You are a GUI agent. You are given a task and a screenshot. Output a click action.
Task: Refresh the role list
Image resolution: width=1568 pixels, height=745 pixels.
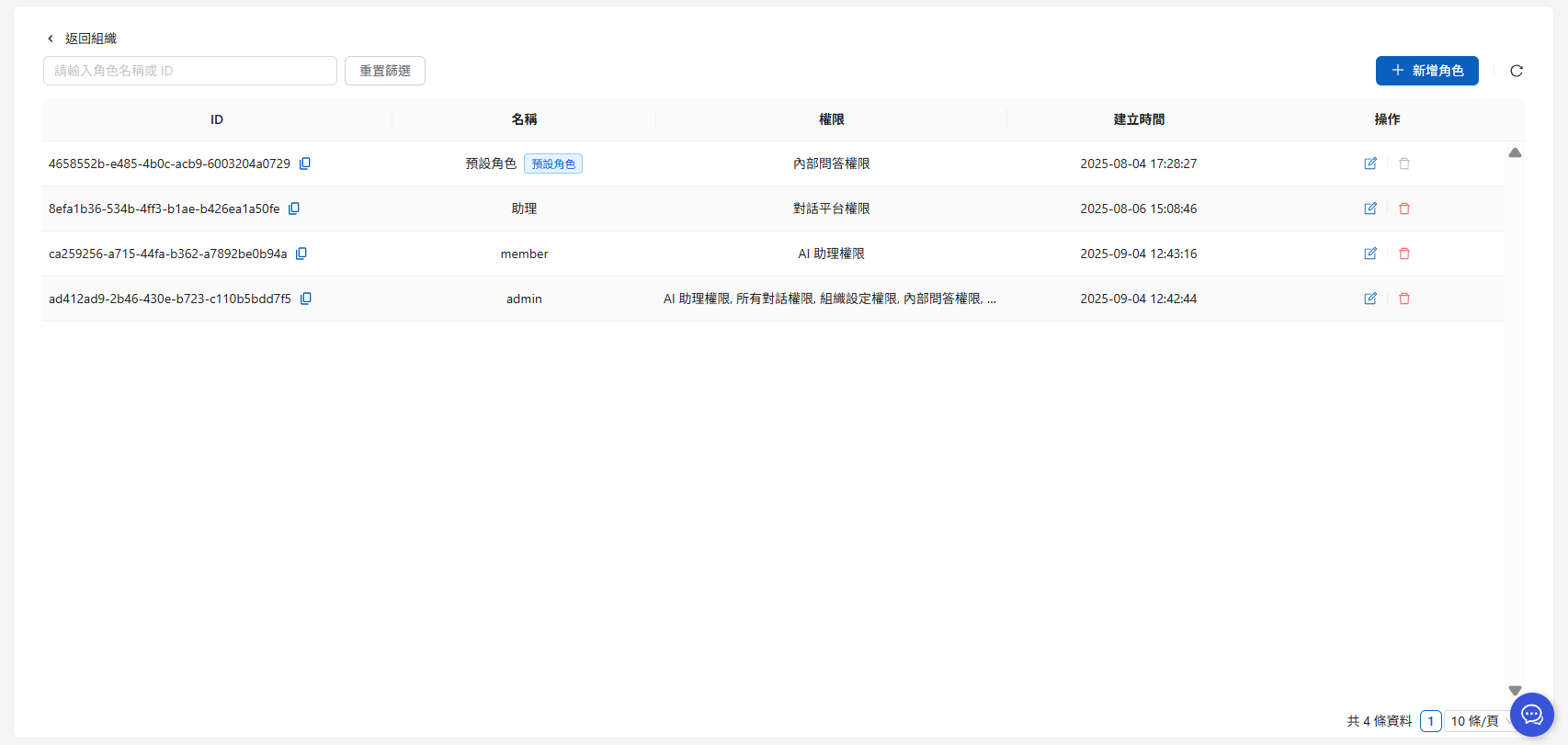click(x=1517, y=71)
